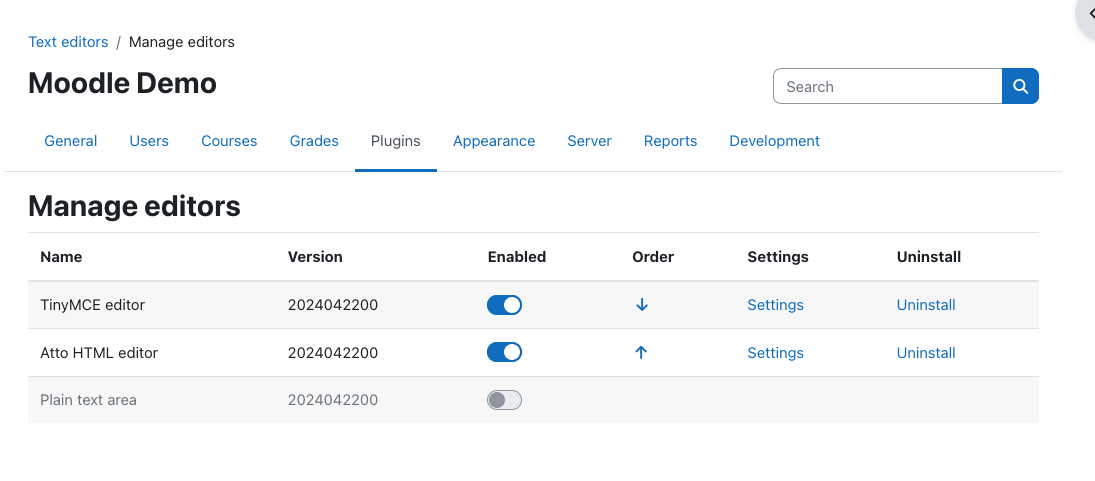The width and height of the screenshot is (1095, 481).
Task: Move TinyMCE editor down with arrow
Action: click(642, 305)
